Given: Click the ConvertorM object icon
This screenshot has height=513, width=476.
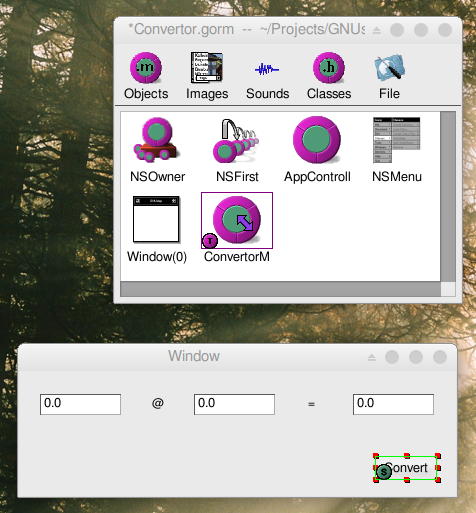Looking at the screenshot, I should pos(237,219).
